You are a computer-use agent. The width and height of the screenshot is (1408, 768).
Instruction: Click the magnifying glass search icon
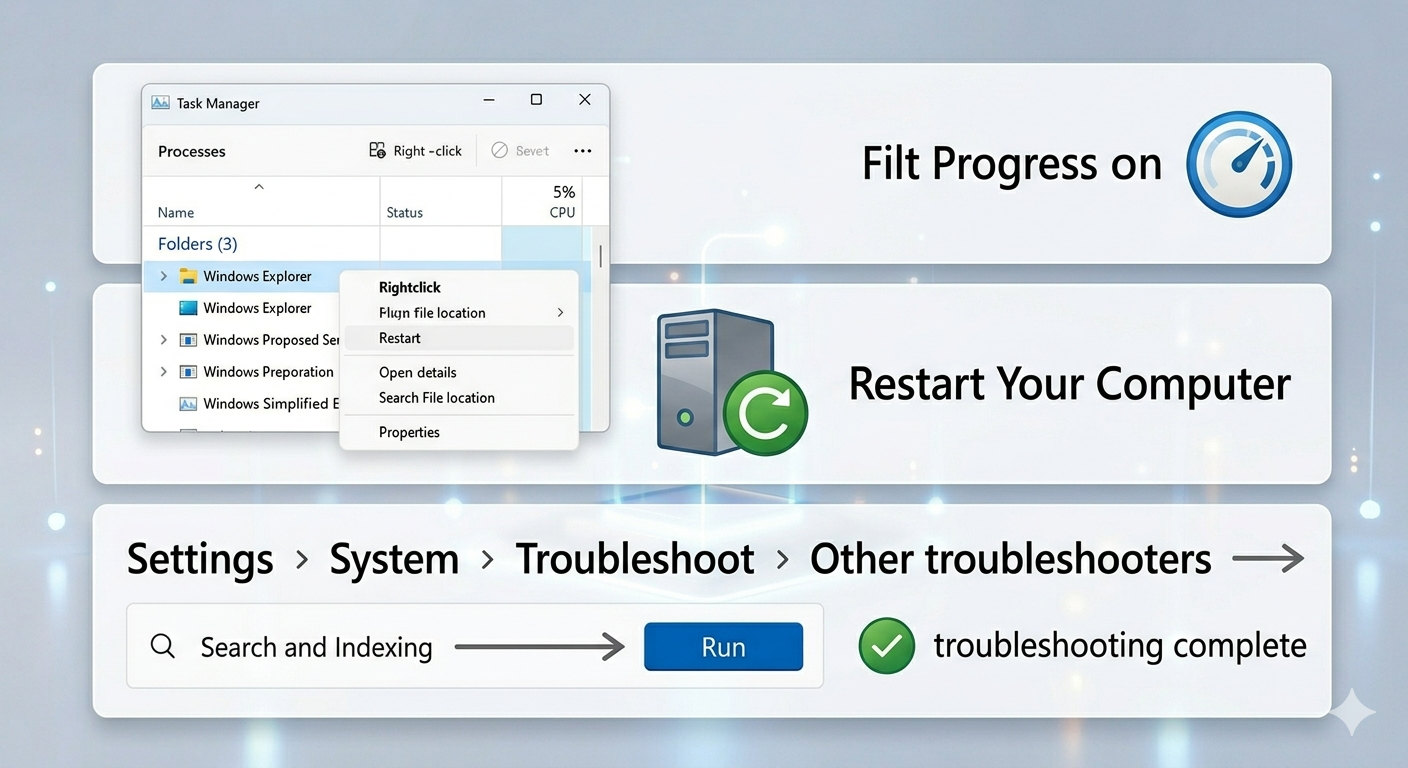(x=163, y=646)
